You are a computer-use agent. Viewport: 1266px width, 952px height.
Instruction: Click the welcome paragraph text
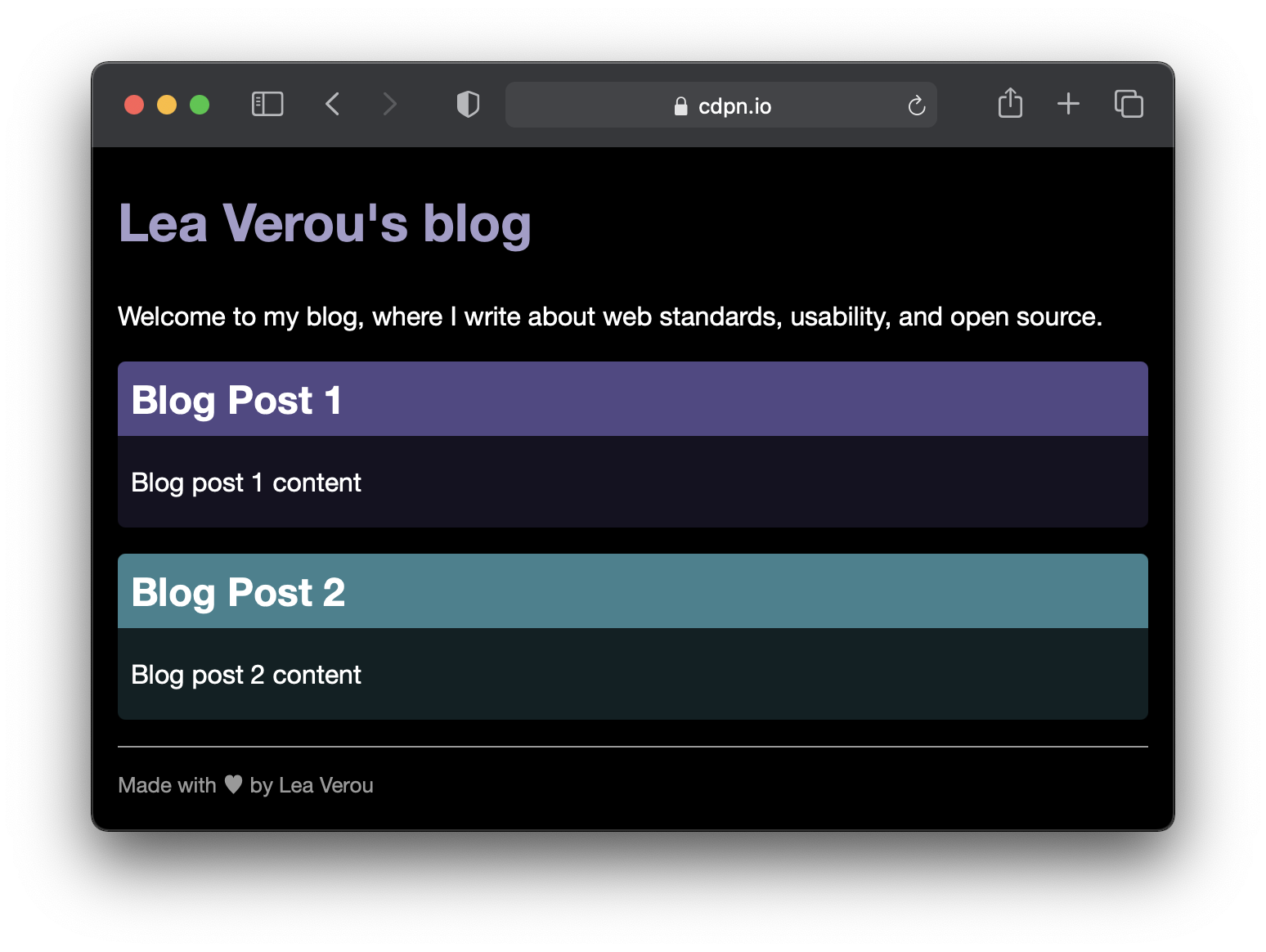609,317
